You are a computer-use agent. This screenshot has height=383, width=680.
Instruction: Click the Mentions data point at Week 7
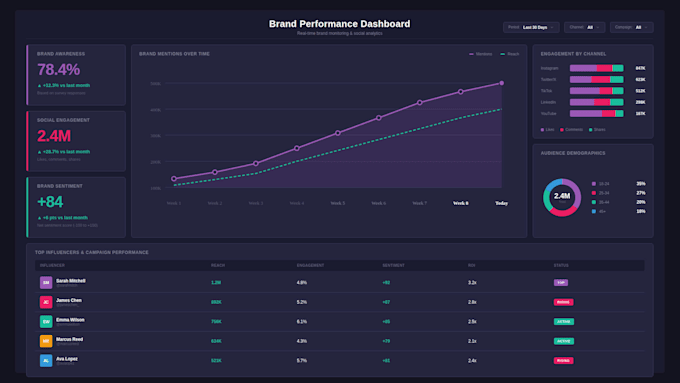click(x=419, y=103)
